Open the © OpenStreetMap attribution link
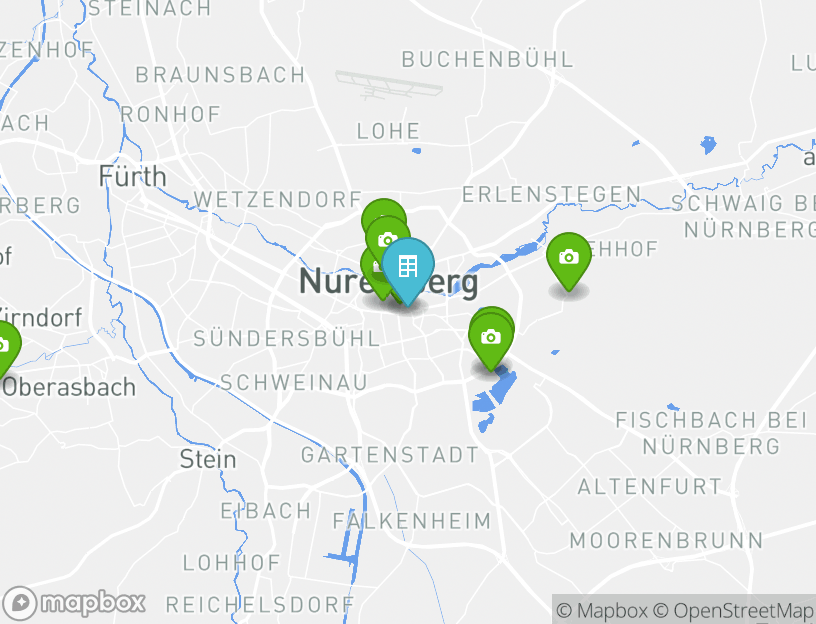This screenshot has height=624, width=816. 734,610
